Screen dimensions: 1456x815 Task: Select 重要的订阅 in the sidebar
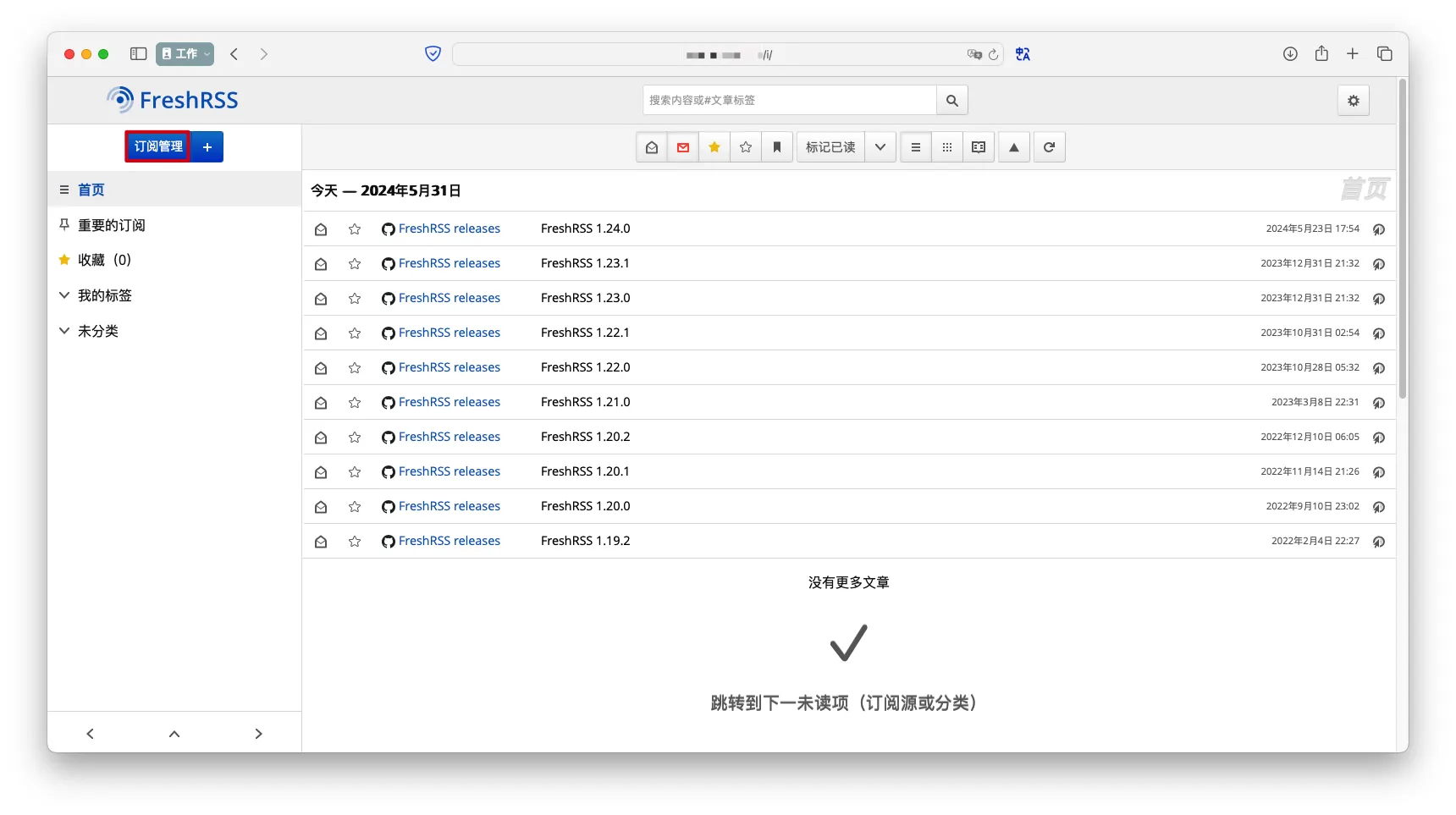111,225
